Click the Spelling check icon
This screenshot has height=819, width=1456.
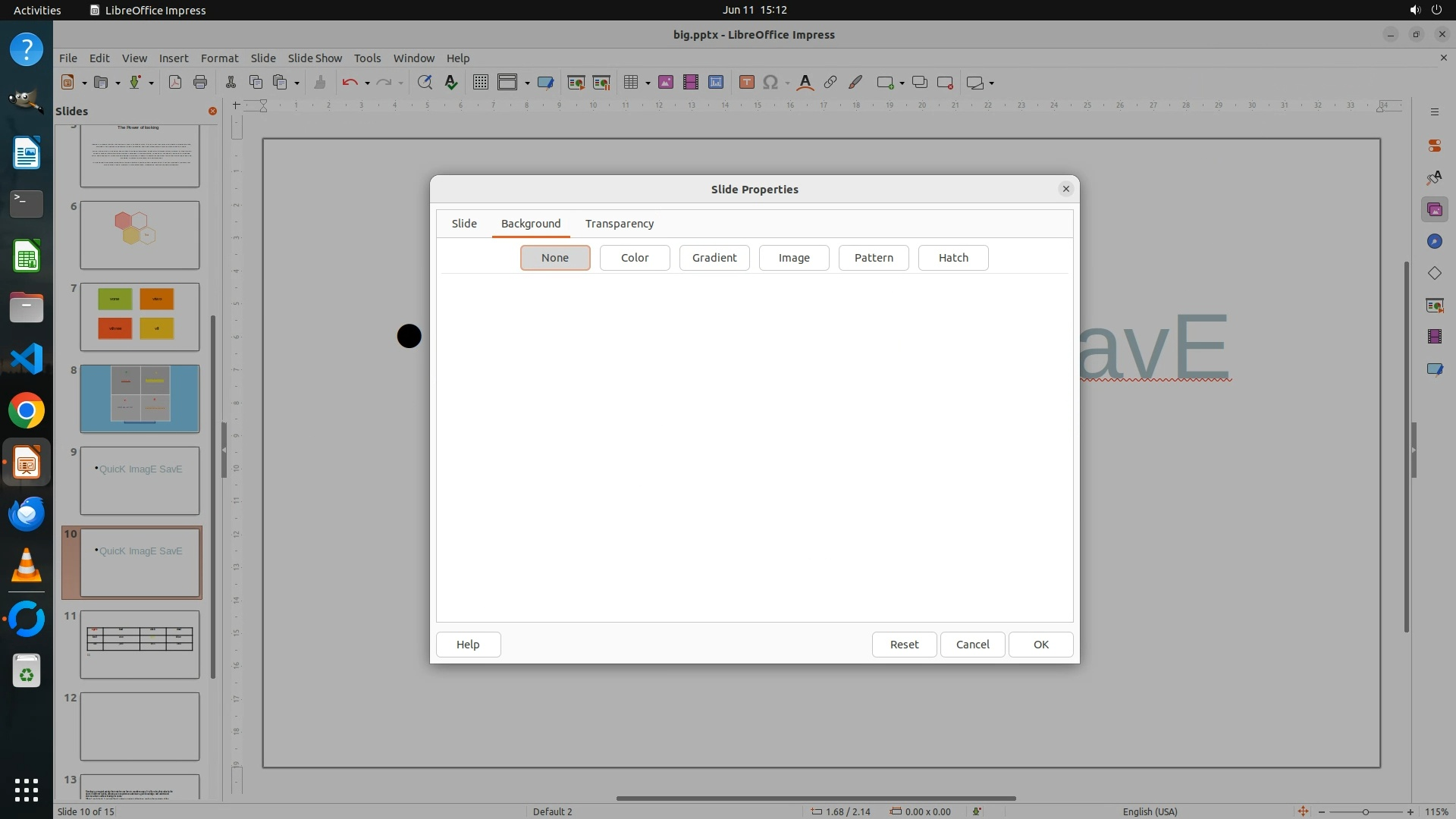click(451, 83)
